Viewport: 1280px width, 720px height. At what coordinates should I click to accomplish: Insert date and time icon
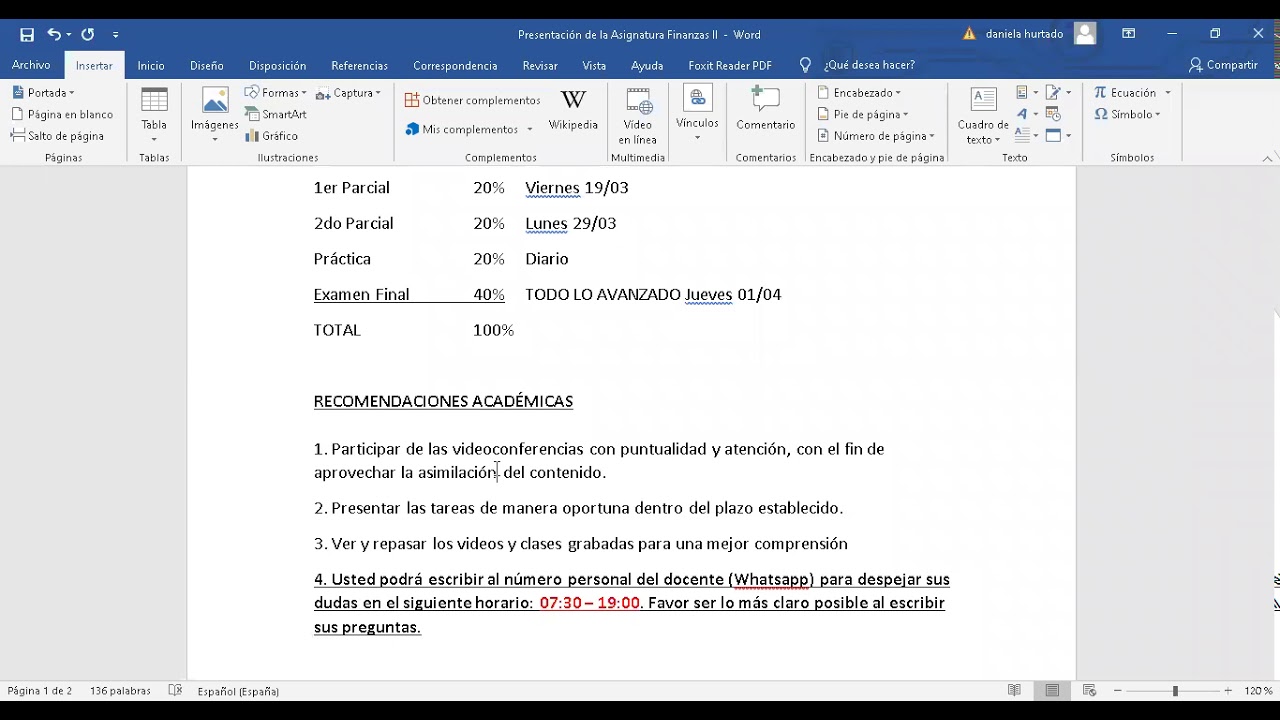pyautogui.click(x=1053, y=114)
